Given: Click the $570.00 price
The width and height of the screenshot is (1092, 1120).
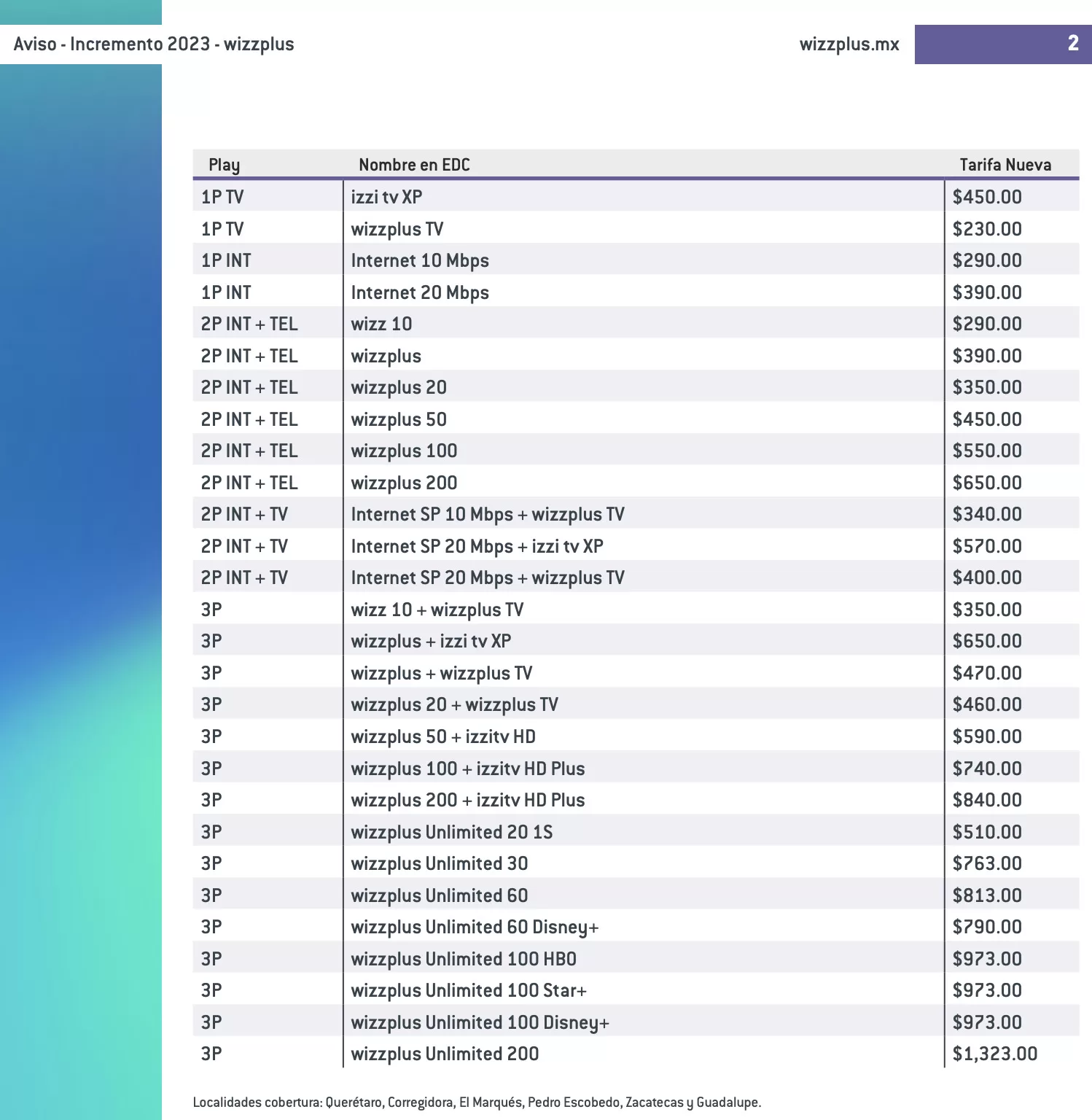Looking at the screenshot, I should 987,546.
